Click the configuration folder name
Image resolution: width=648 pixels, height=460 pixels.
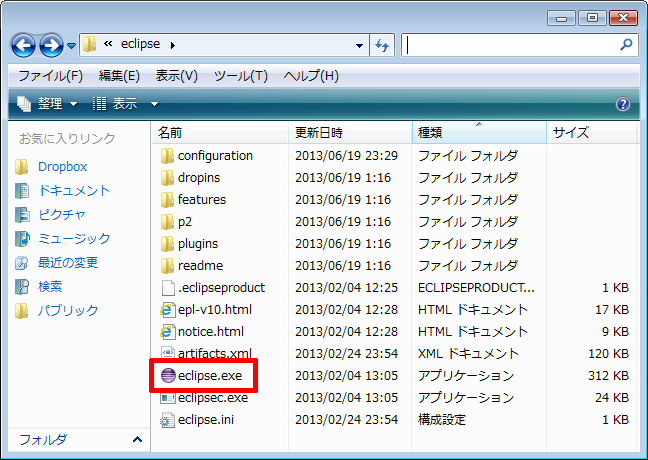215,156
